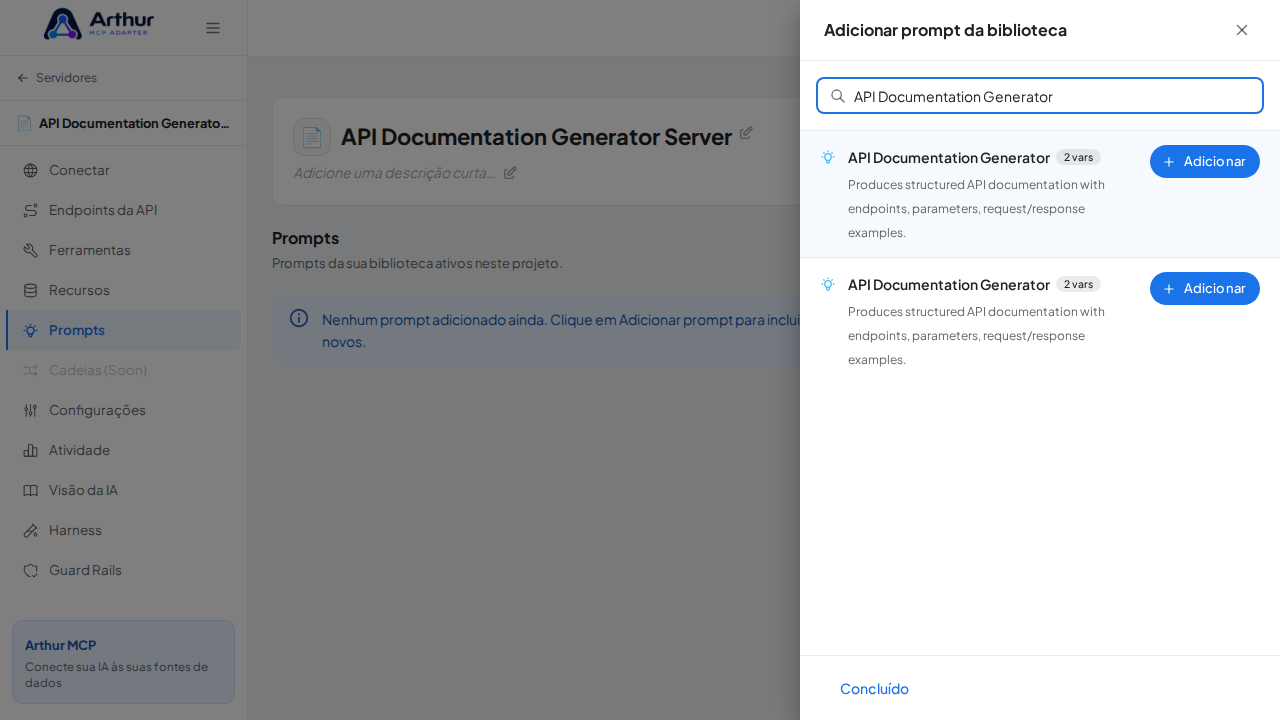Click the database icon next to Recursos

coord(30,290)
